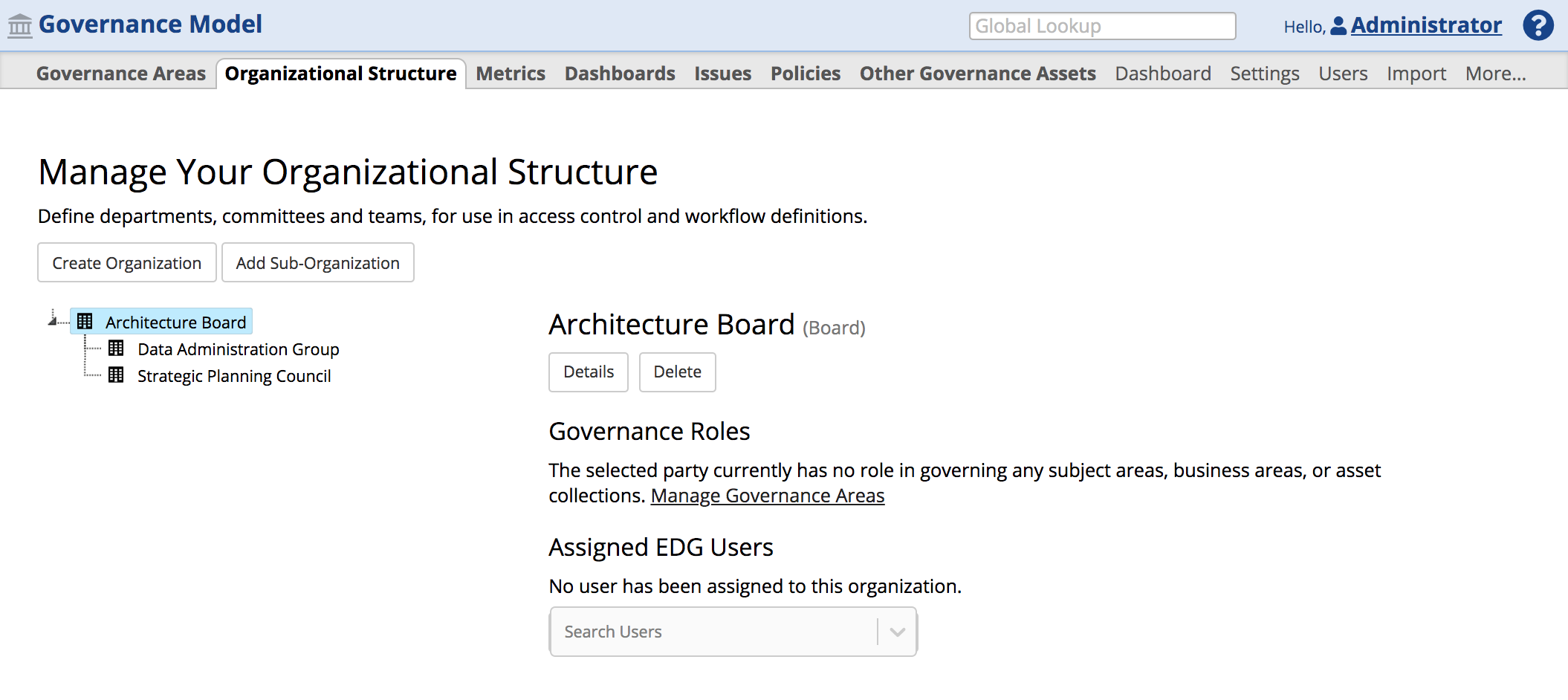Viewport: 1568px width, 700px height.
Task: Open the Manage Governance Areas link
Action: point(767,495)
